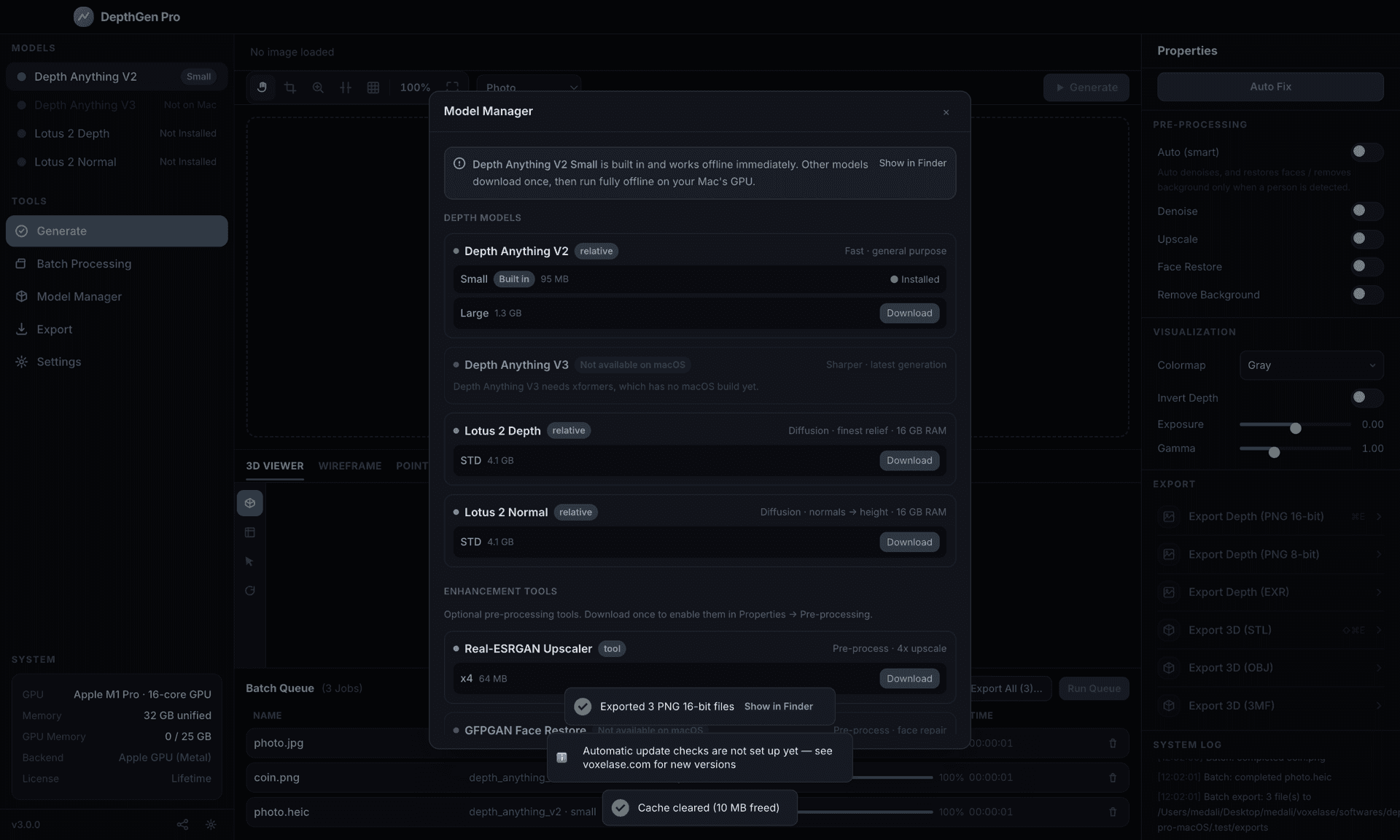The image size is (1400, 840).
Task: Click the theme sun icon at bottom
Action: click(x=211, y=825)
